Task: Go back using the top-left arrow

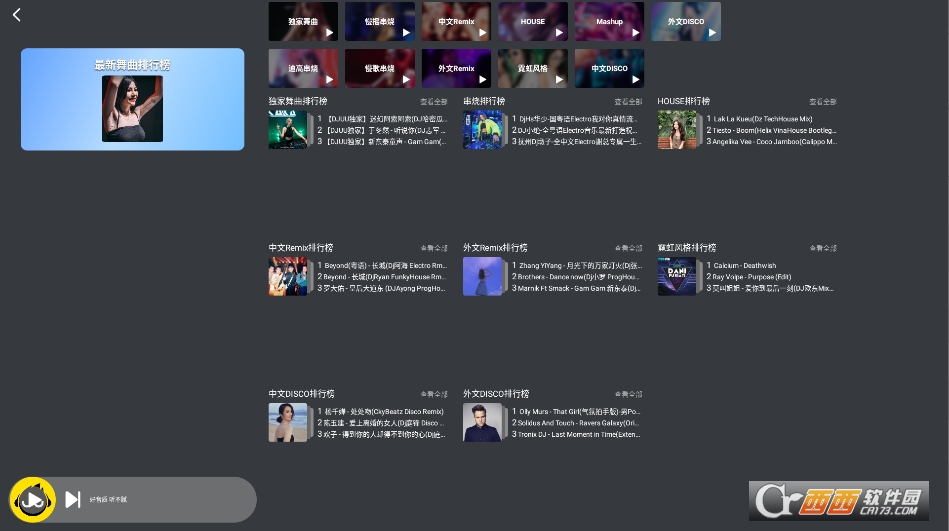Action: pyautogui.click(x=17, y=15)
